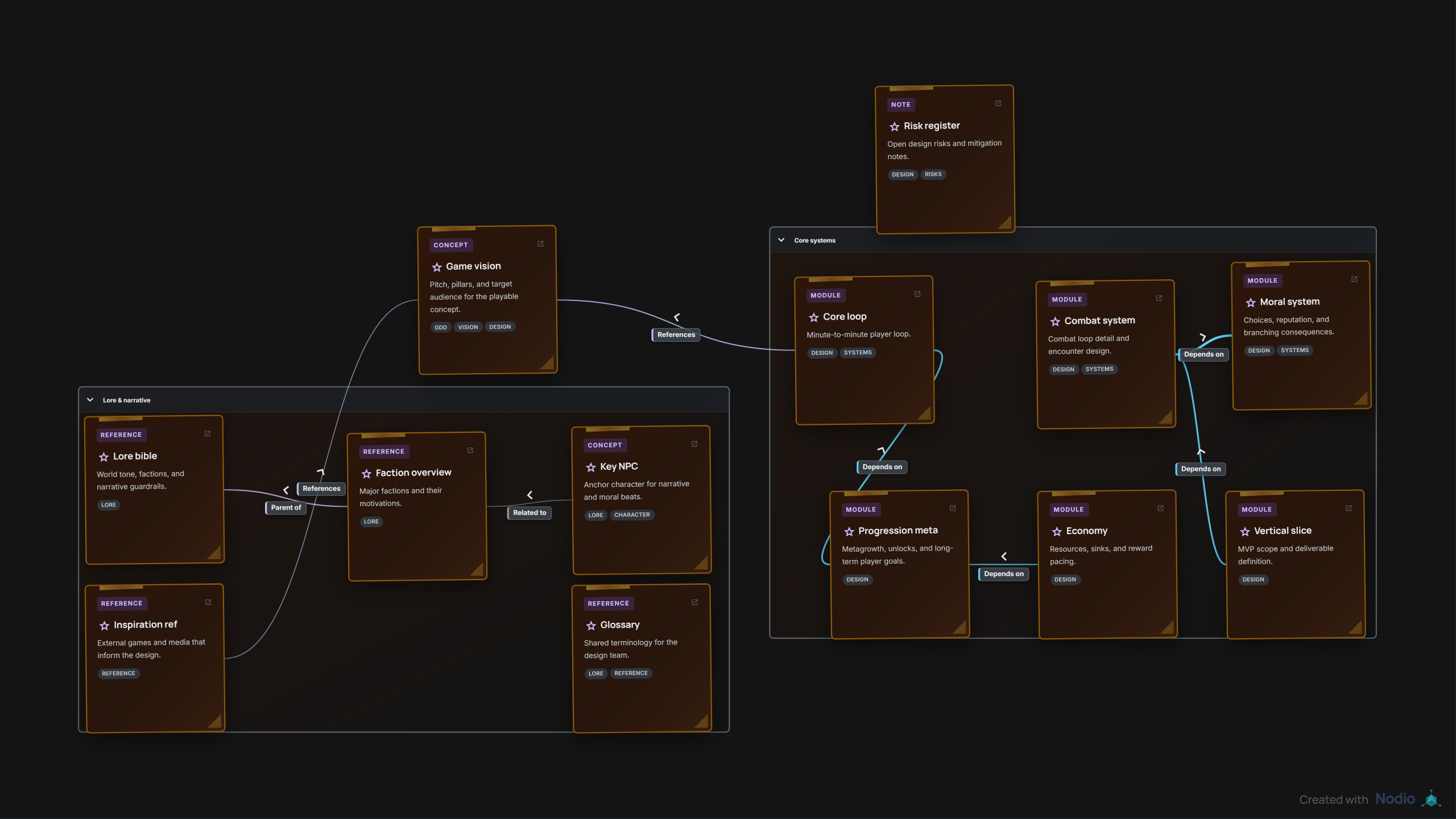This screenshot has height=819, width=1456.
Task: Click the GDD tag on Game vision
Action: click(440, 327)
